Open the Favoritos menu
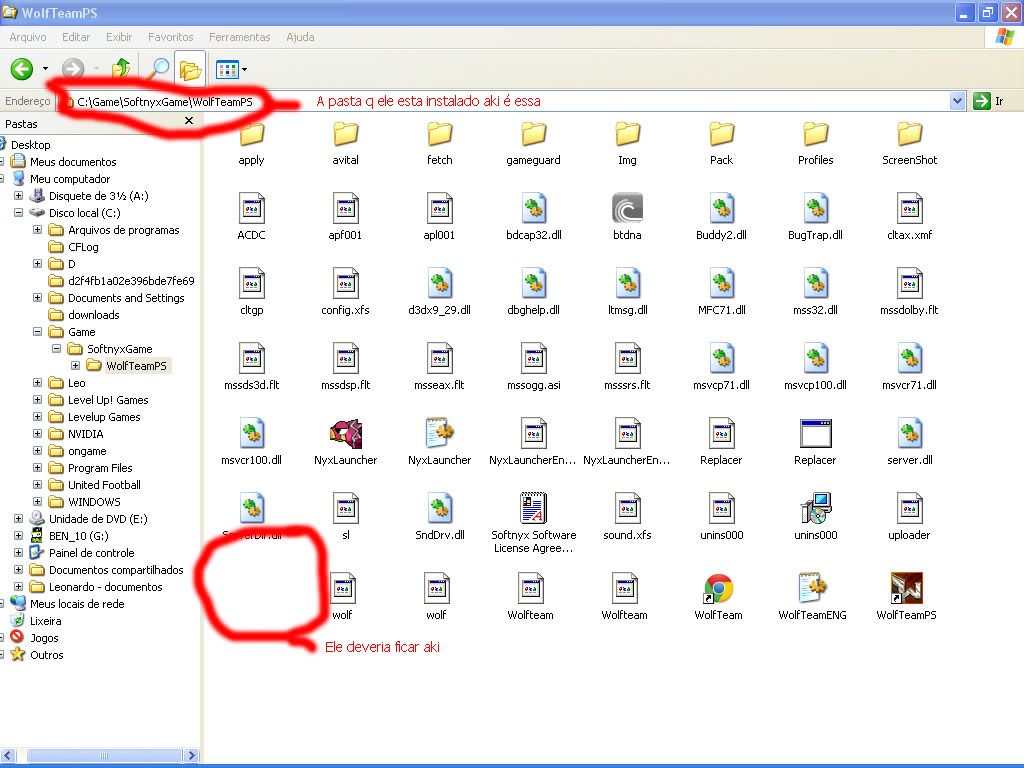The width and height of the screenshot is (1024, 768). 170,37
